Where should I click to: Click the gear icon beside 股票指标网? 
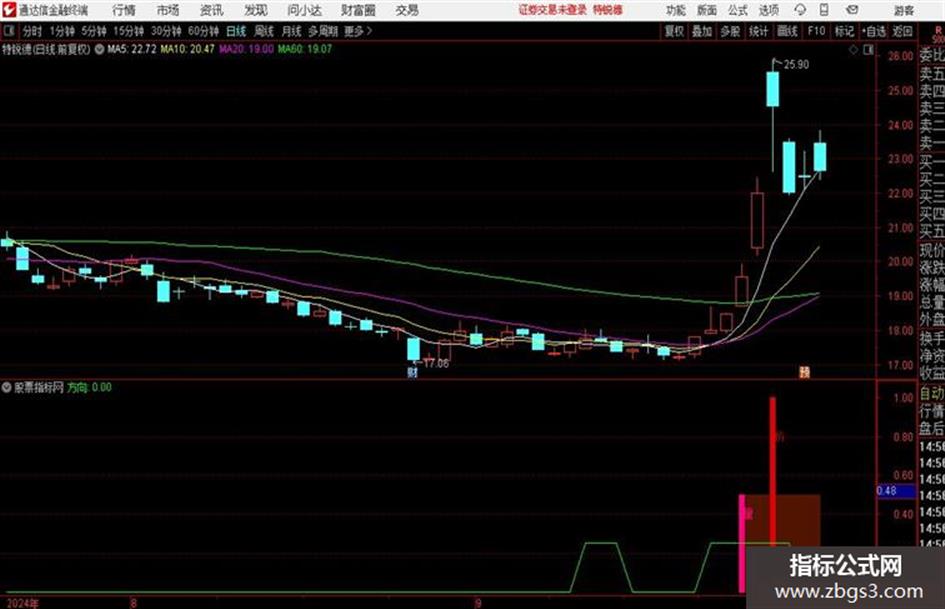7,387
